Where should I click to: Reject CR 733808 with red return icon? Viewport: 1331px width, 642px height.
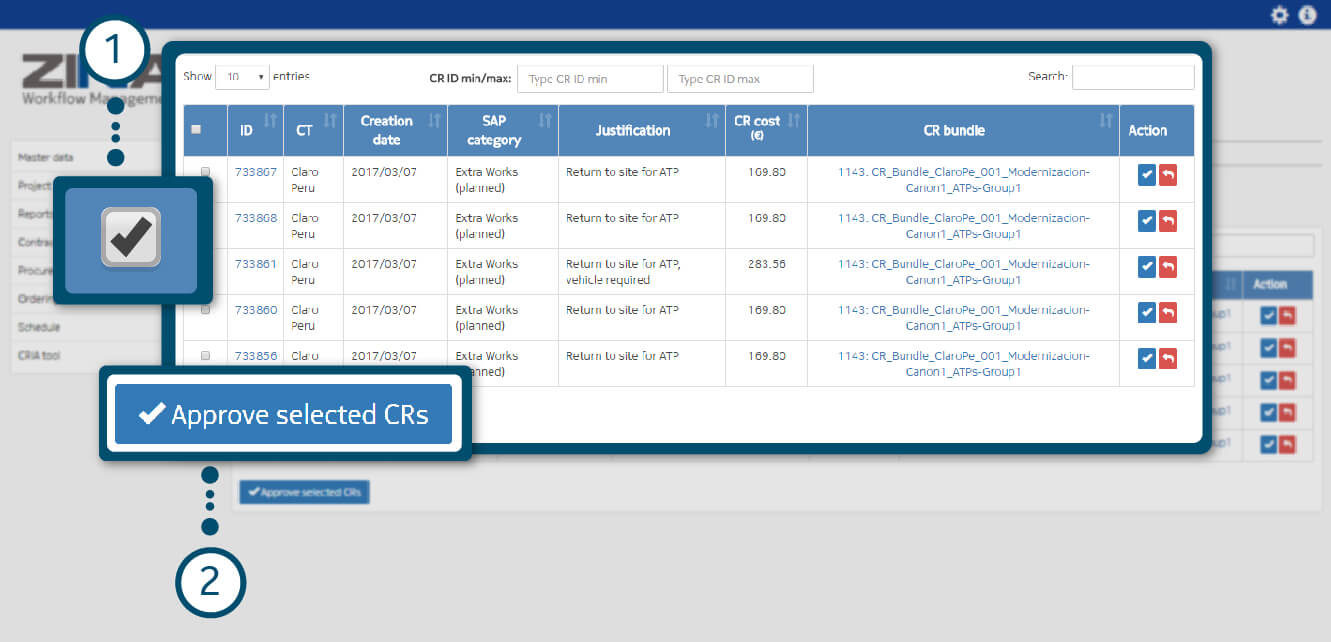1167,221
